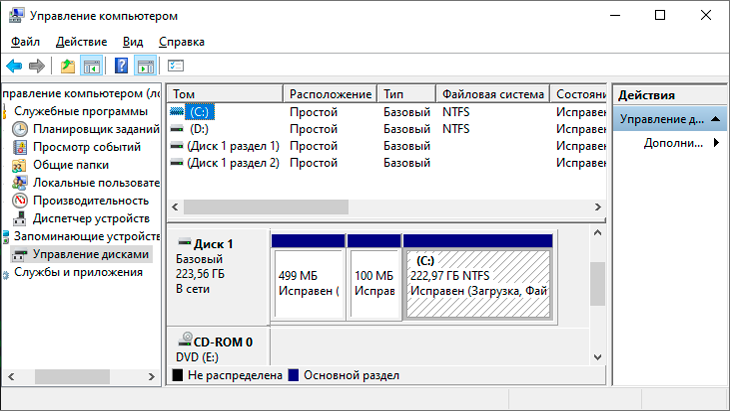
Task: Sort by the Расположение column header
Action: [330, 94]
